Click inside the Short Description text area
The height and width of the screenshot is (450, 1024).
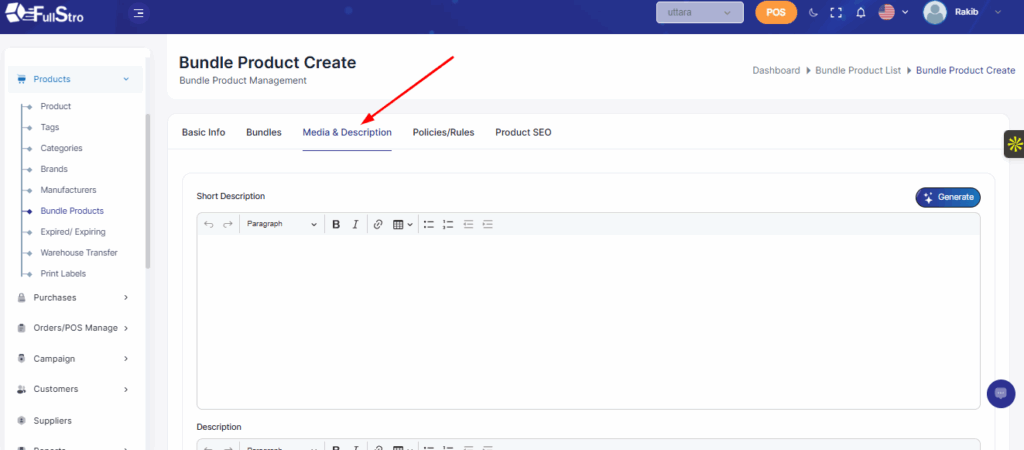point(588,320)
